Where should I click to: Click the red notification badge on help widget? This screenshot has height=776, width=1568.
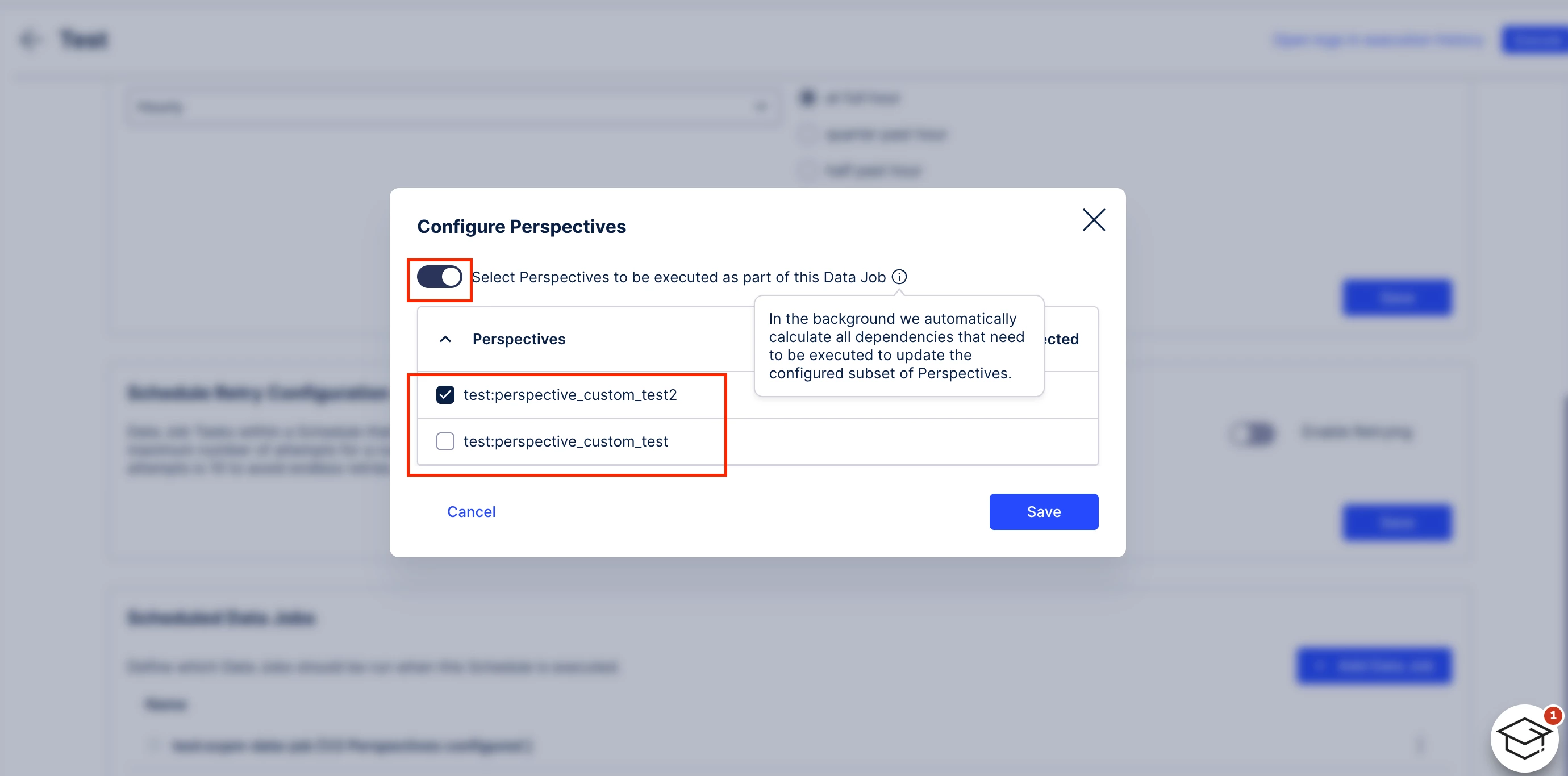click(x=1553, y=715)
